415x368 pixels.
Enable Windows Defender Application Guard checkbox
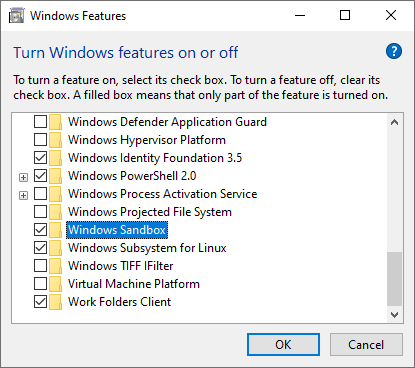(x=40, y=122)
